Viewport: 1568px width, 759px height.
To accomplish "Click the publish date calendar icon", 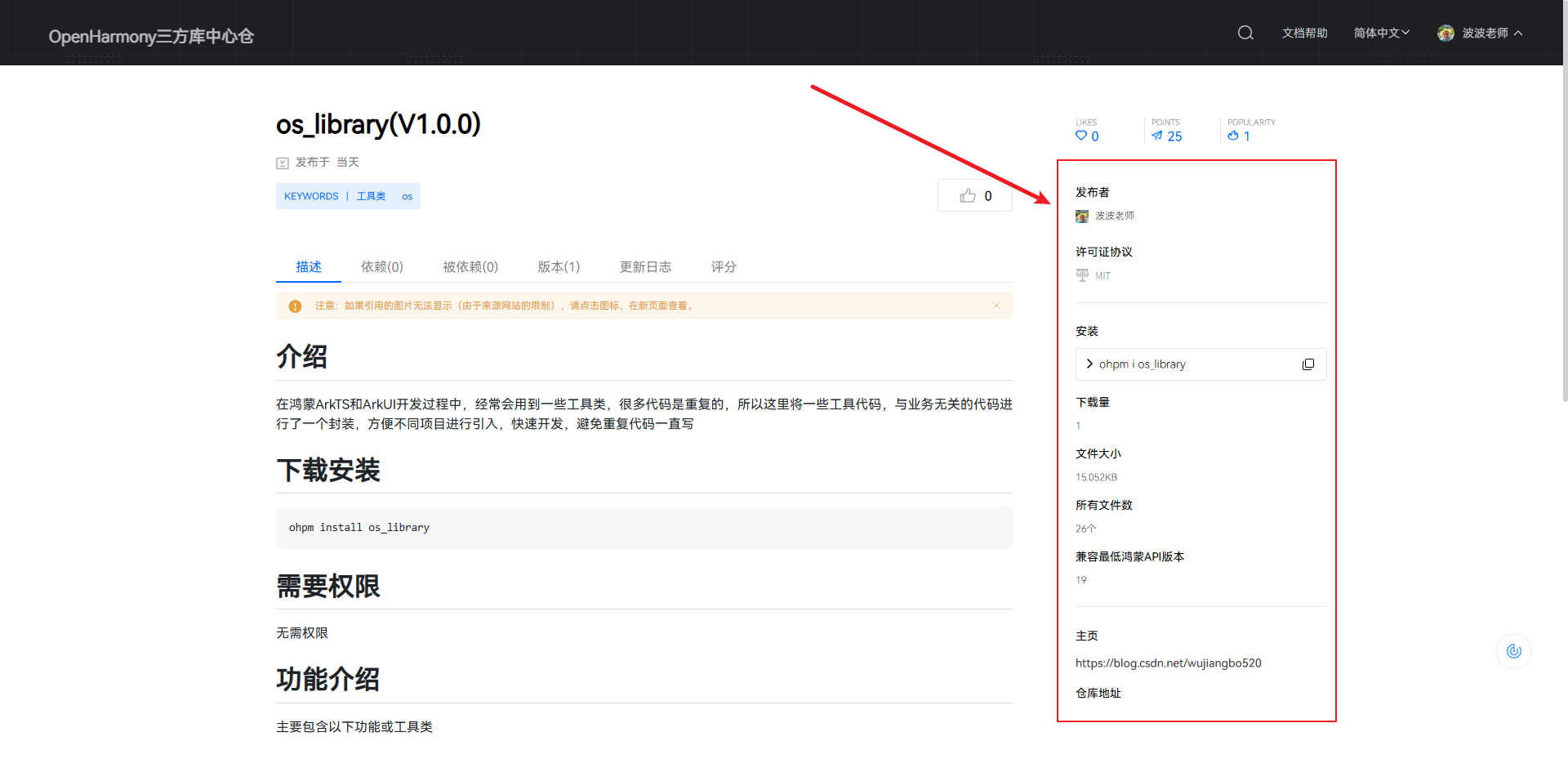I will point(283,163).
